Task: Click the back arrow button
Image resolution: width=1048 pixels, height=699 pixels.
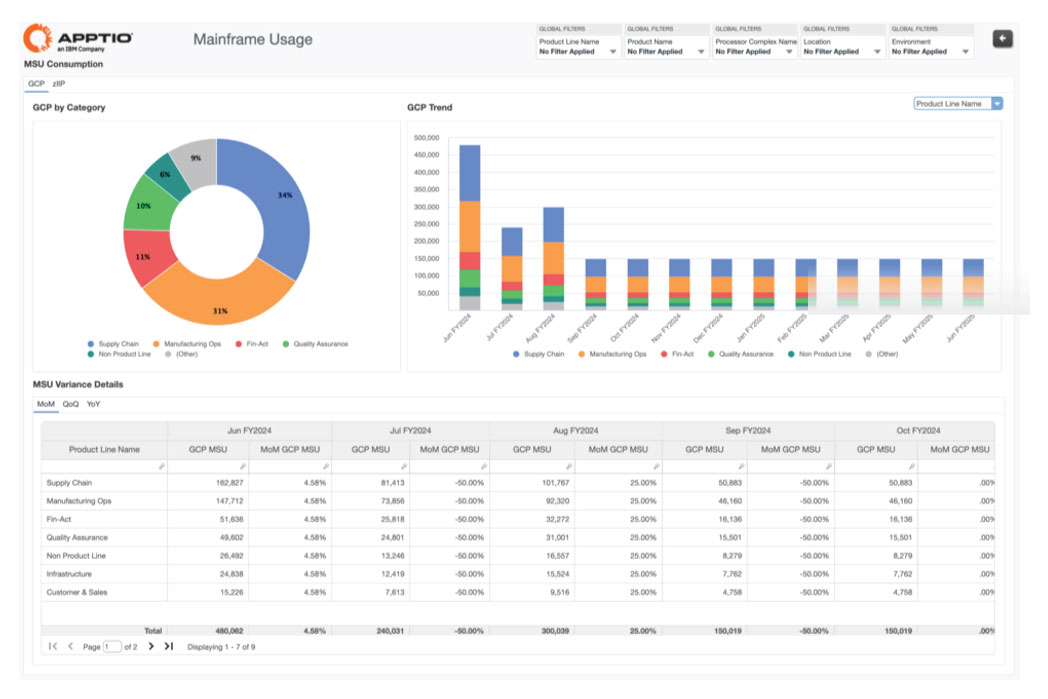Action: 1002,39
